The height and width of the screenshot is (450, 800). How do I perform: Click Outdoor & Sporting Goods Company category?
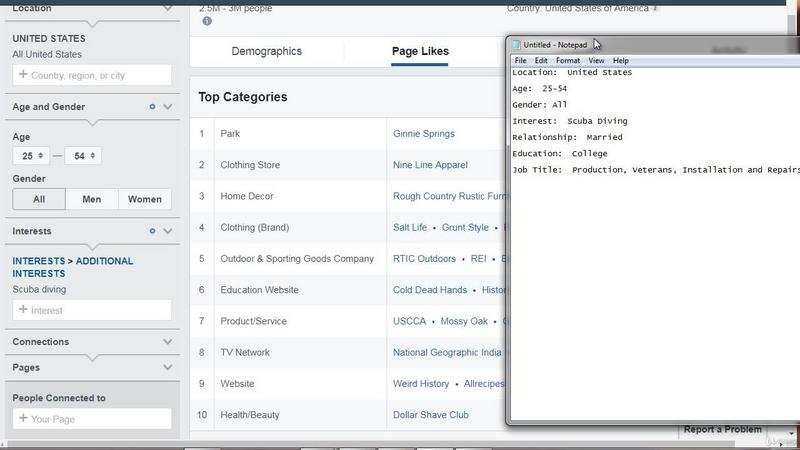pos(297,259)
